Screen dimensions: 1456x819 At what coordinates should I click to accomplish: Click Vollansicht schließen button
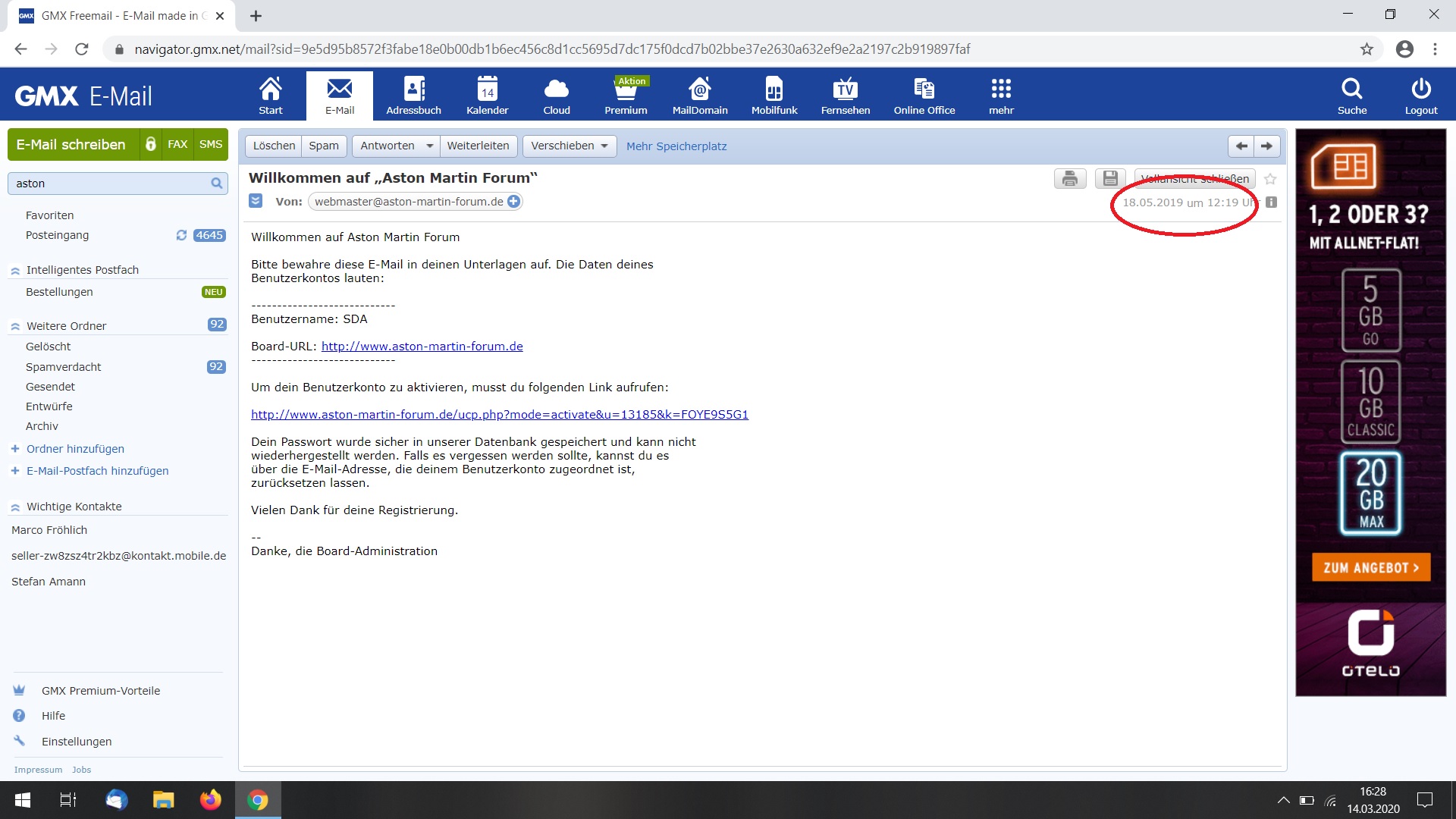tap(1194, 179)
